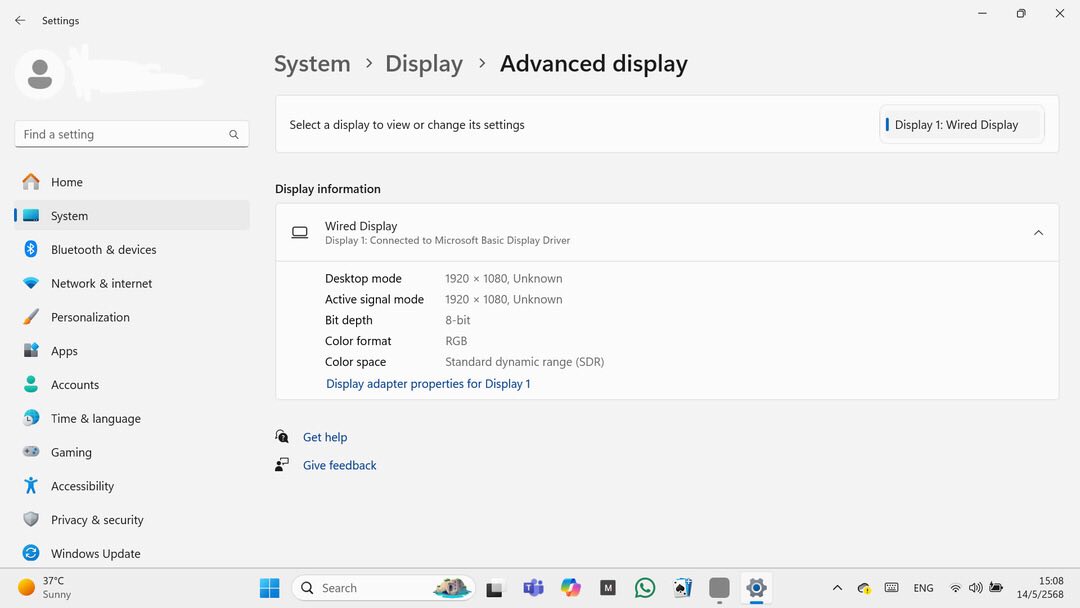Go to Time & language settings
Screen dimensions: 1080x608
(x=132, y=418)
